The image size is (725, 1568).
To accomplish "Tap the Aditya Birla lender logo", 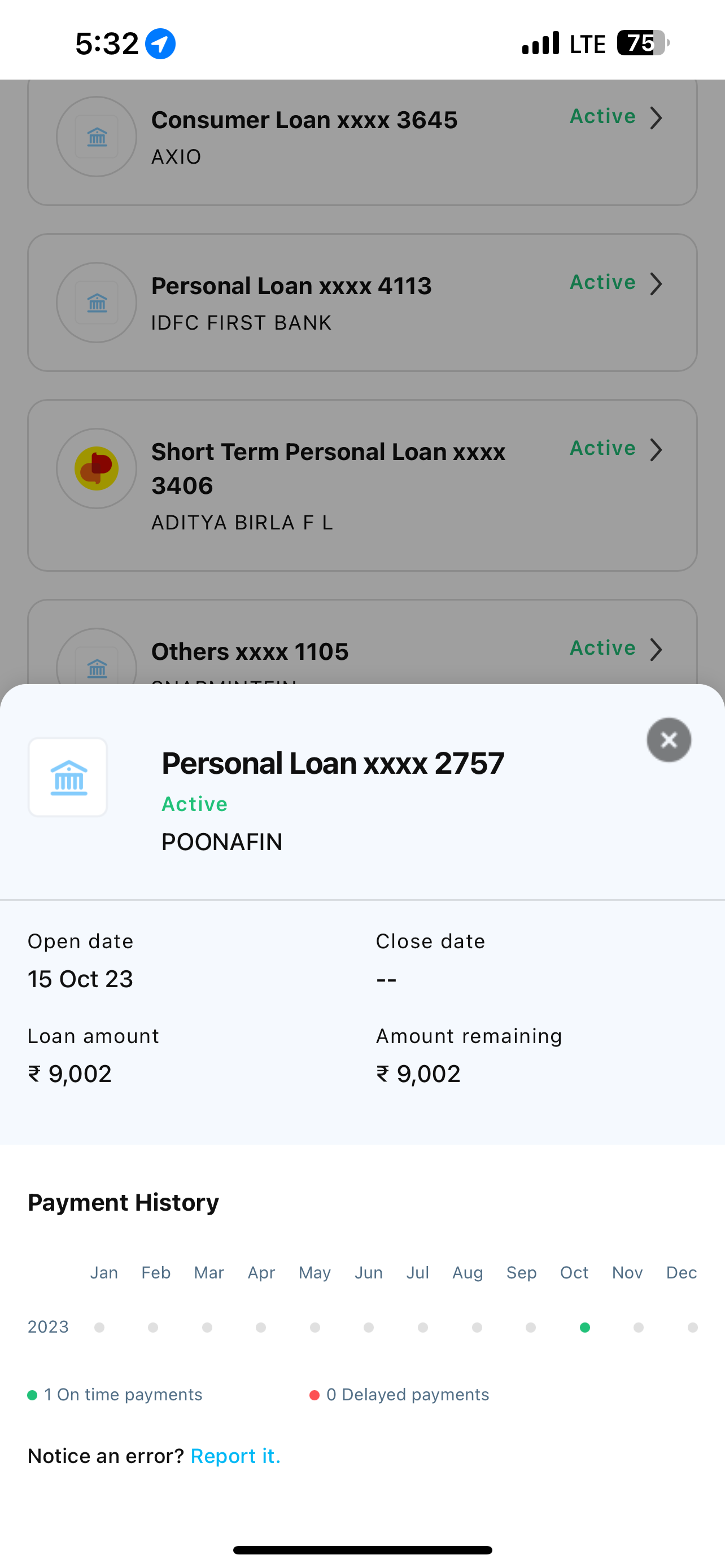I will click(x=96, y=468).
